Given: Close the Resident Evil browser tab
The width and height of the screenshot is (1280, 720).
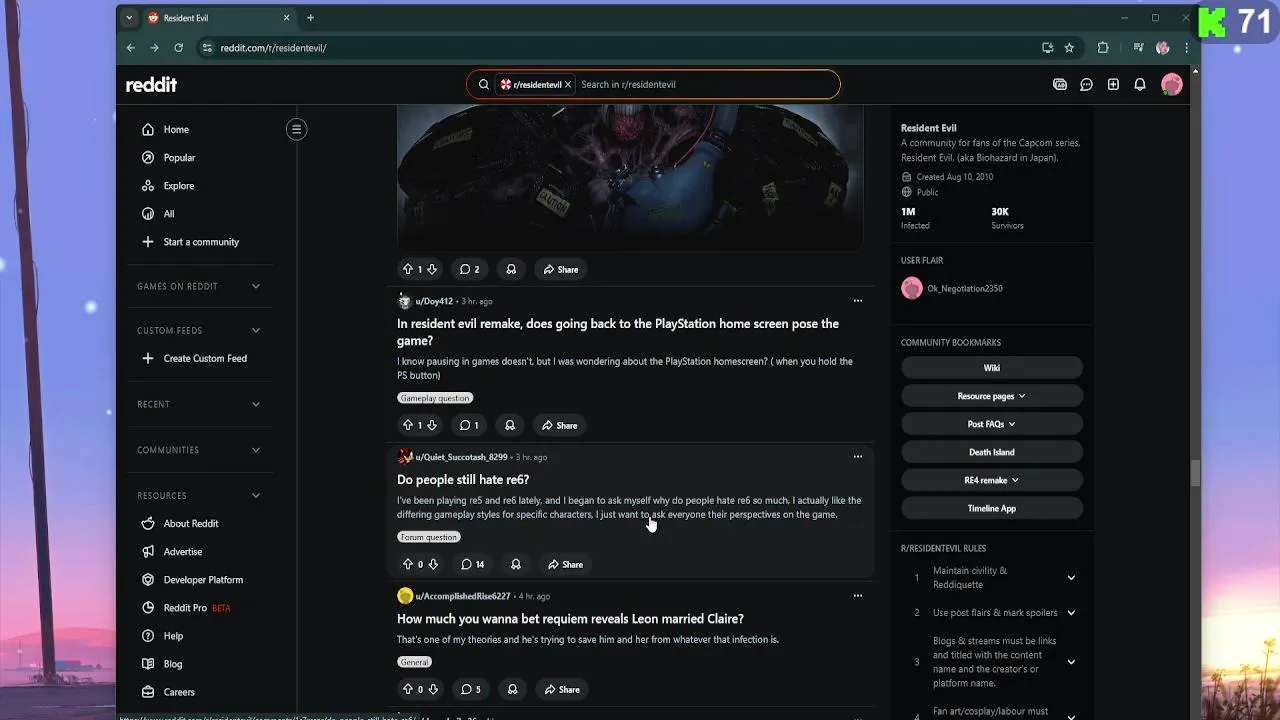Looking at the screenshot, I should pyautogui.click(x=287, y=18).
